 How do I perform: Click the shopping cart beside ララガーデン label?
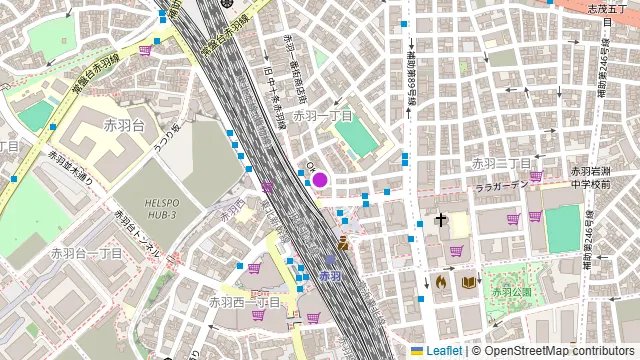point(536,176)
